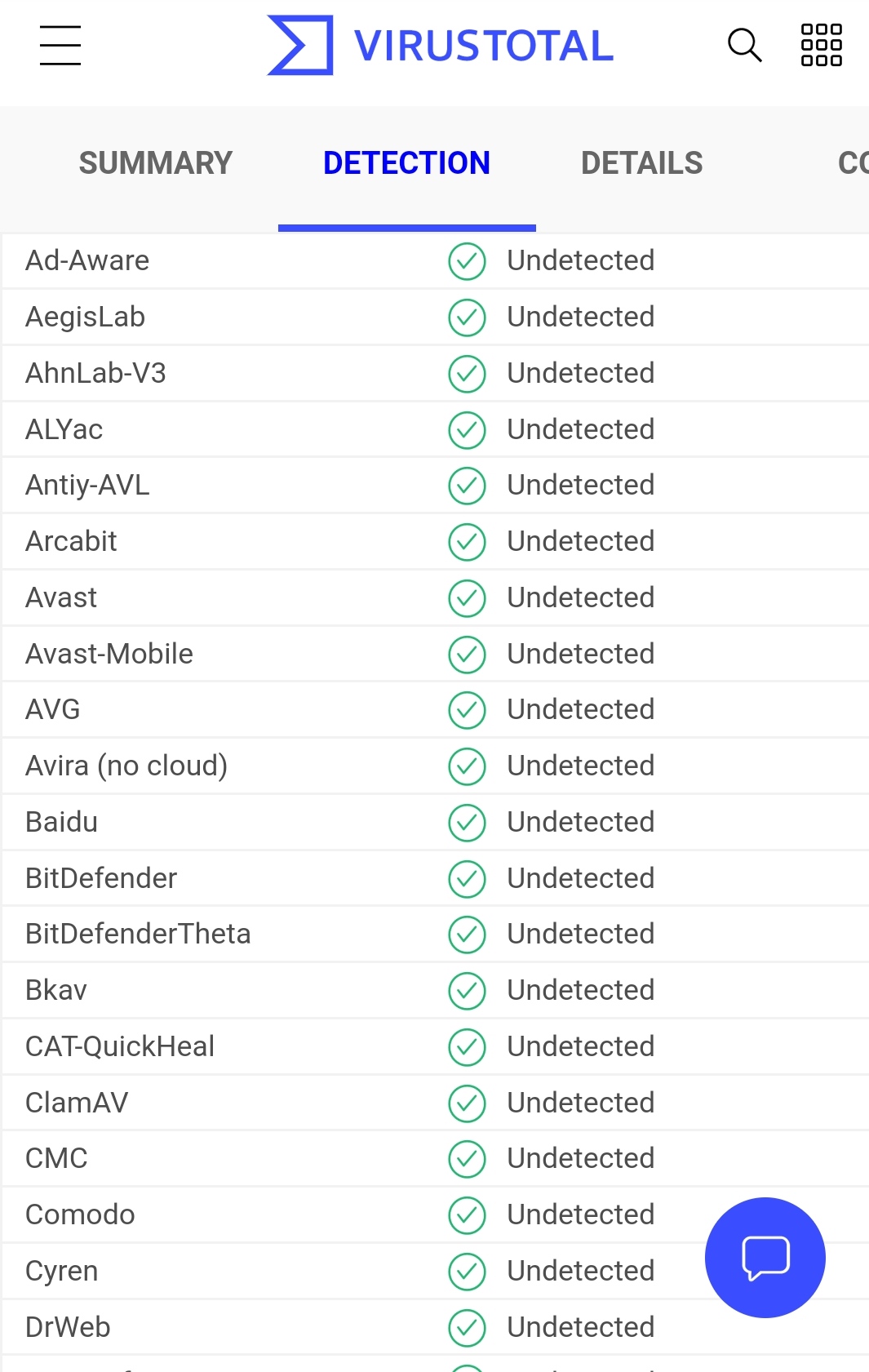Select the Detection tab
This screenshot has height=1372, width=869.
(x=406, y=163)
